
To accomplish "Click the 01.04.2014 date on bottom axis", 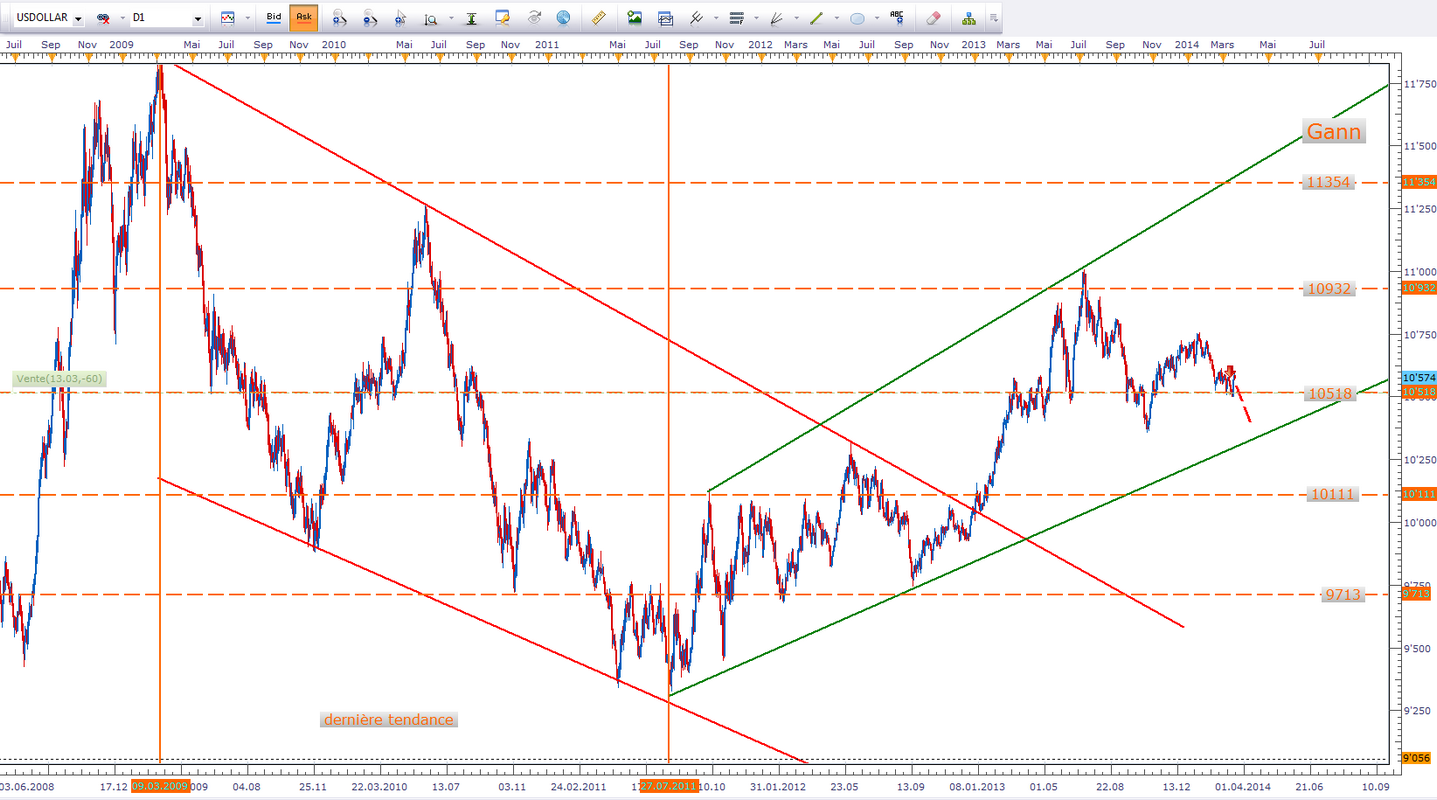I will pos(1243,787).
